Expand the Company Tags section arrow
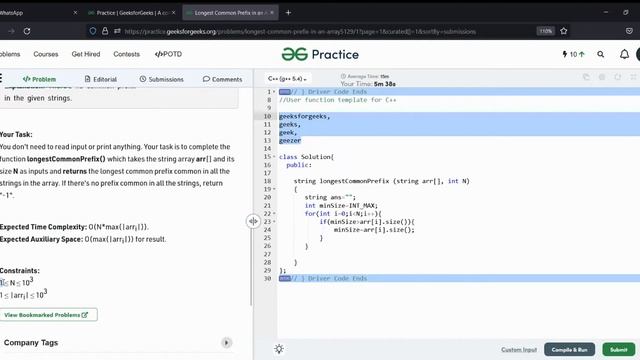The width and height of the screenshot is (640, 360). pyautogui.click(x=227, y=342)
